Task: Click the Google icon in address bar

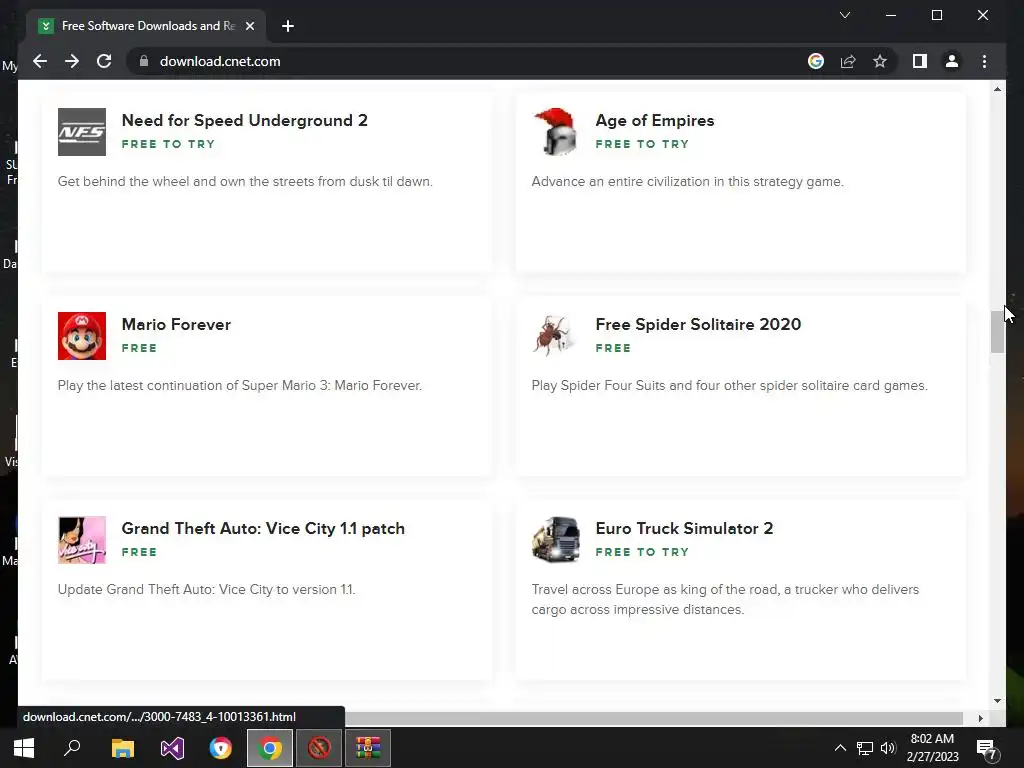Action: point(816,61)
